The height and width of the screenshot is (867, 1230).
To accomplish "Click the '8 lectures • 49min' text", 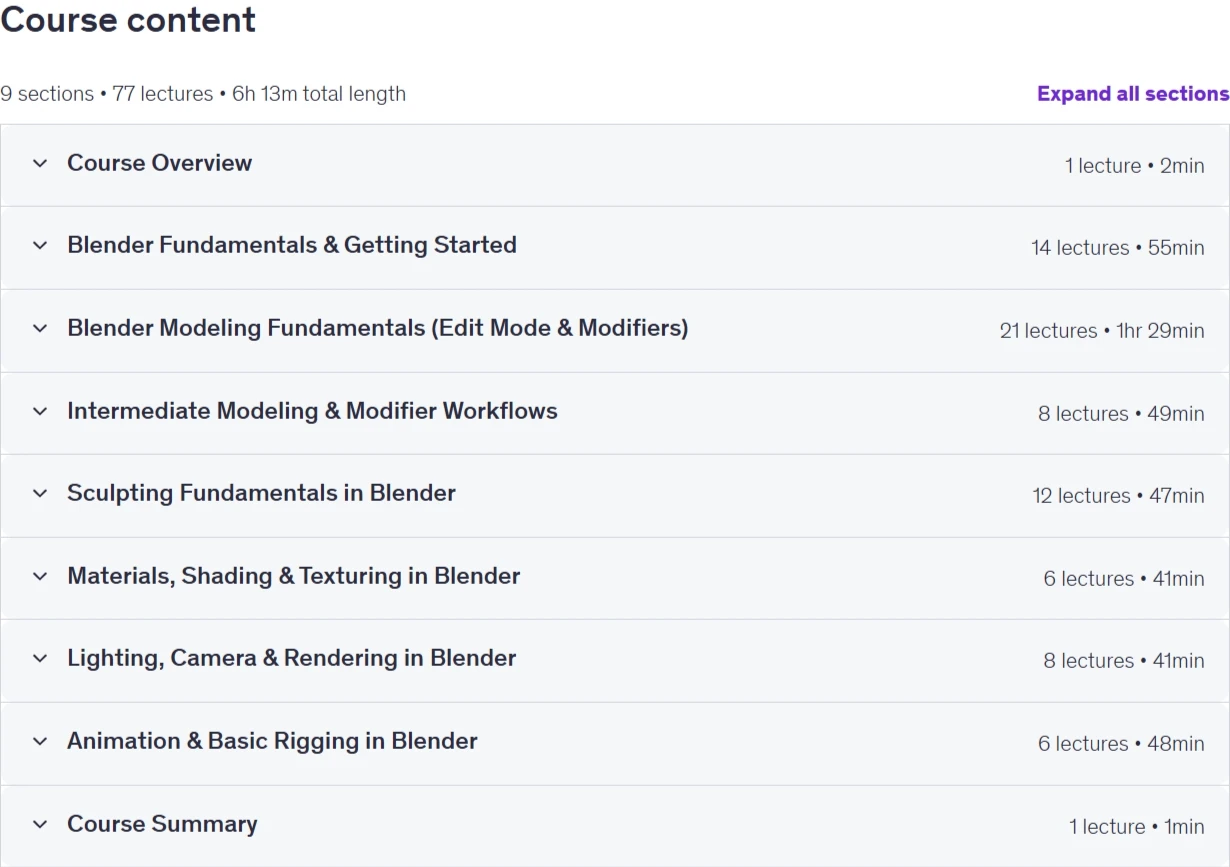I will pos(1121,414).
